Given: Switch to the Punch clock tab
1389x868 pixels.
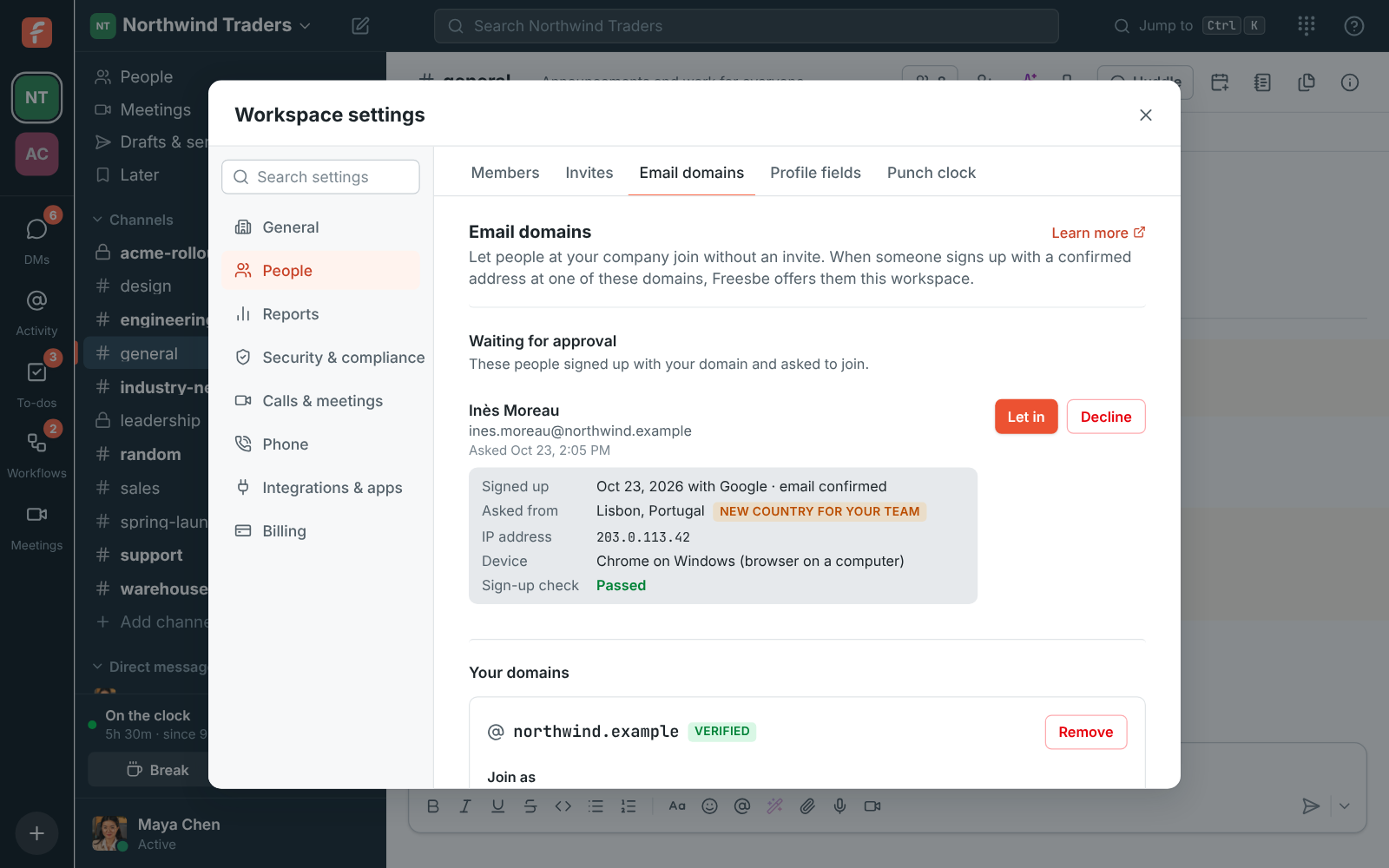Looking at the screenshot, I should 931,173.
